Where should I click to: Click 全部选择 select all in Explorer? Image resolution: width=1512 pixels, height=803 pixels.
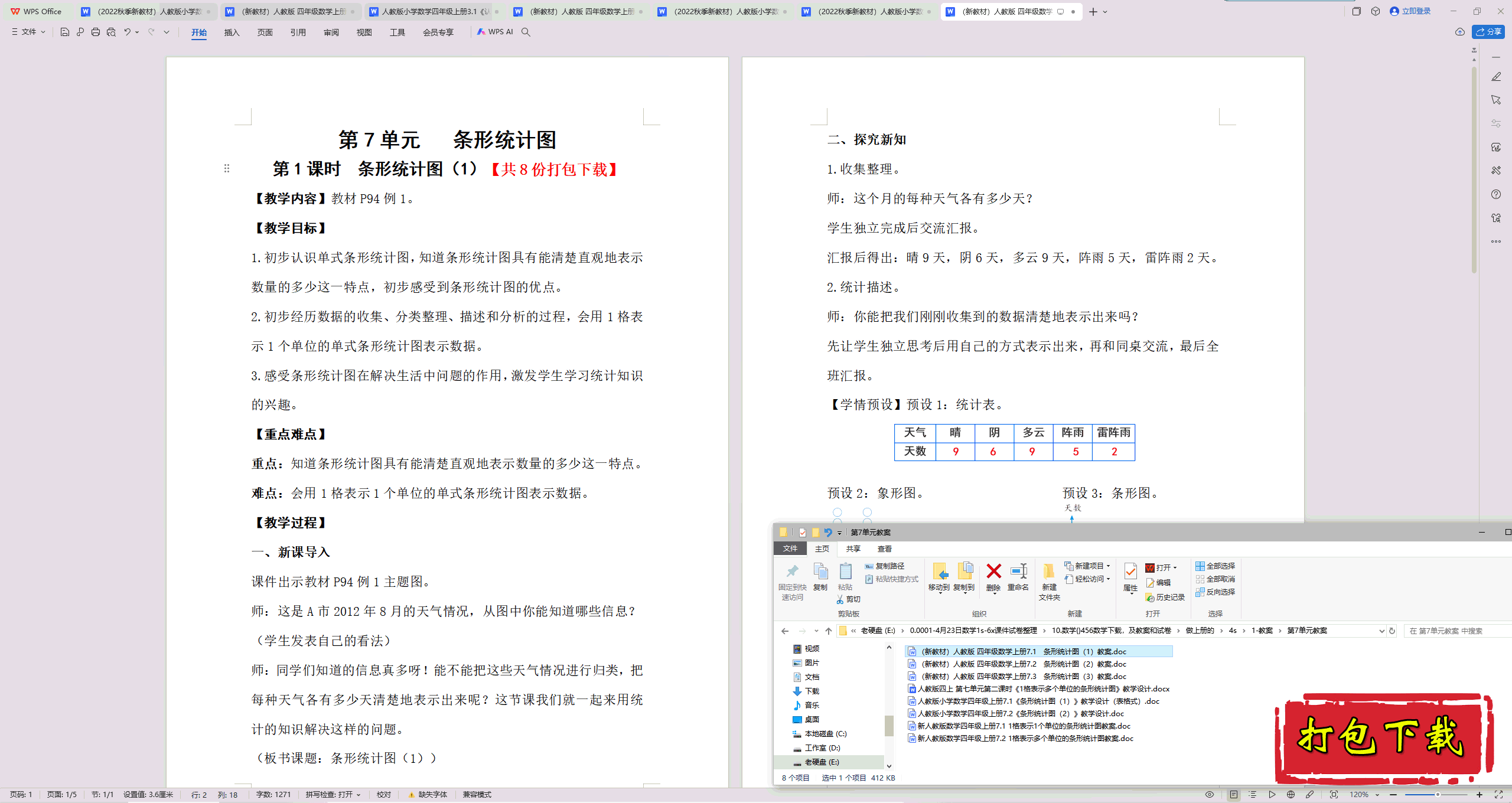click(x=1216, y=566)
